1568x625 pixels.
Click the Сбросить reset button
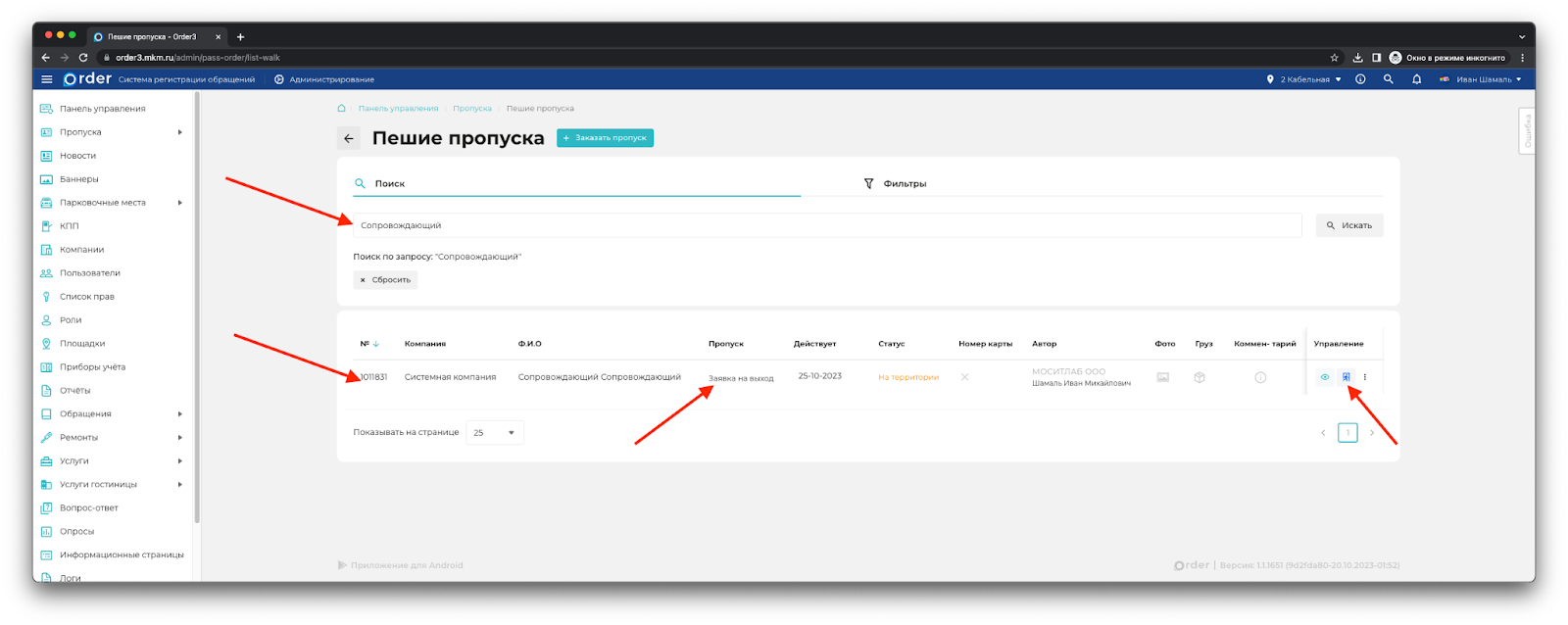385,280
